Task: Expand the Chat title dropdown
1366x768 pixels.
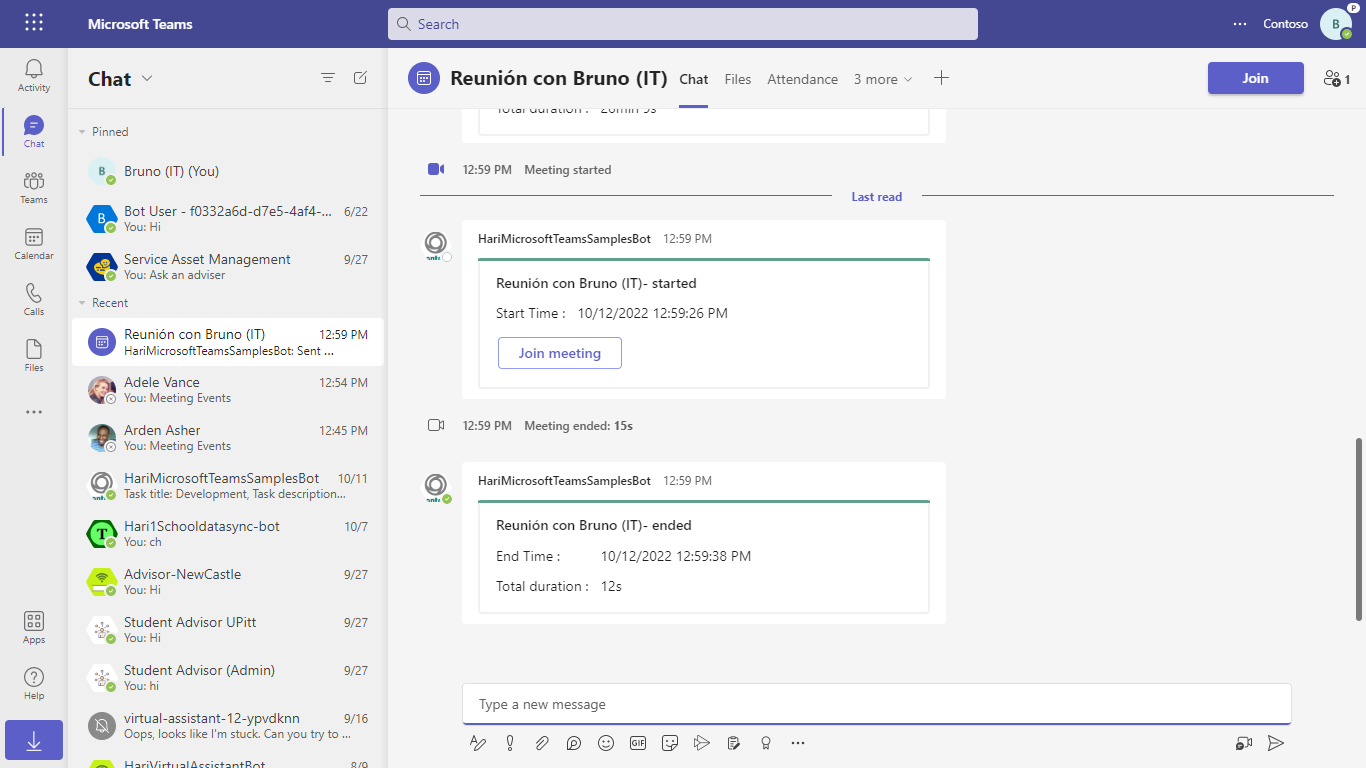Action: click(x=148, y=79)
